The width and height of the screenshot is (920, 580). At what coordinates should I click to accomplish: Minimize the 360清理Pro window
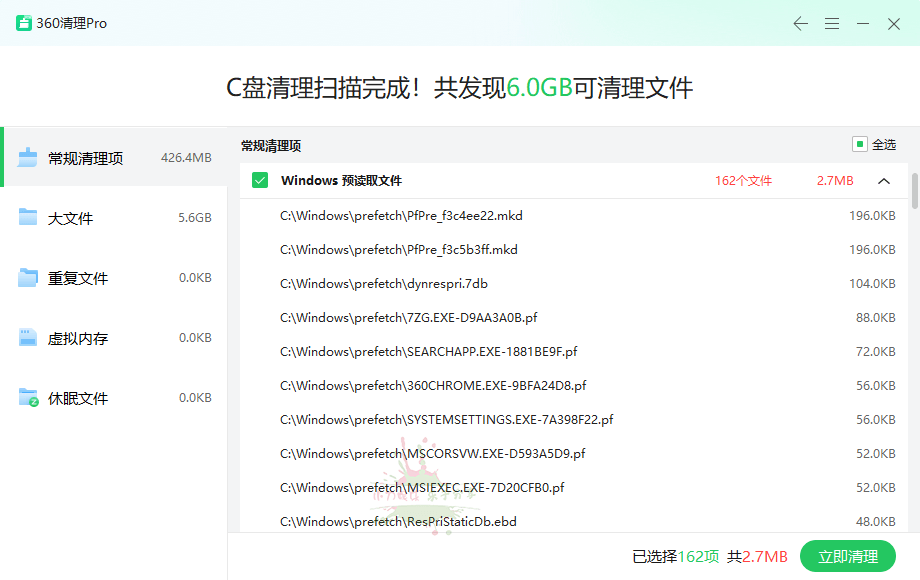863,23
